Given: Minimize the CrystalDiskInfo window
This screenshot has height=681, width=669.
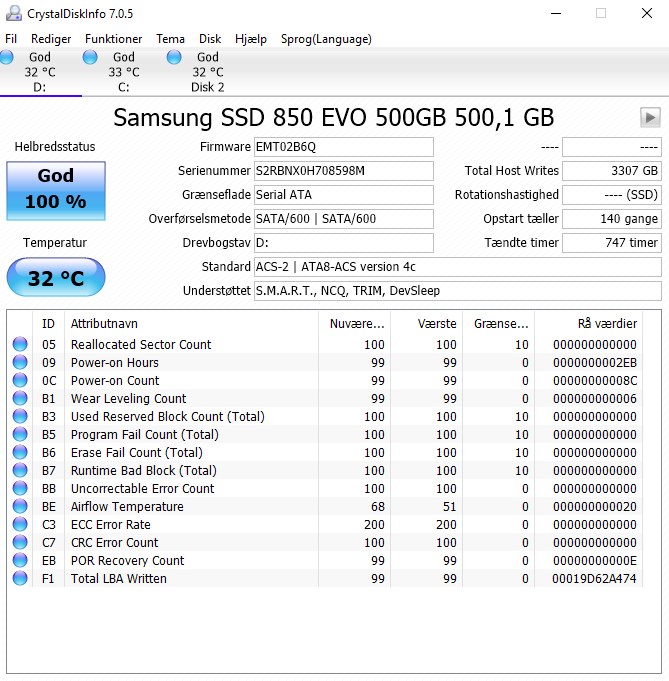Looking at the screenshot, I should point(556,13).
